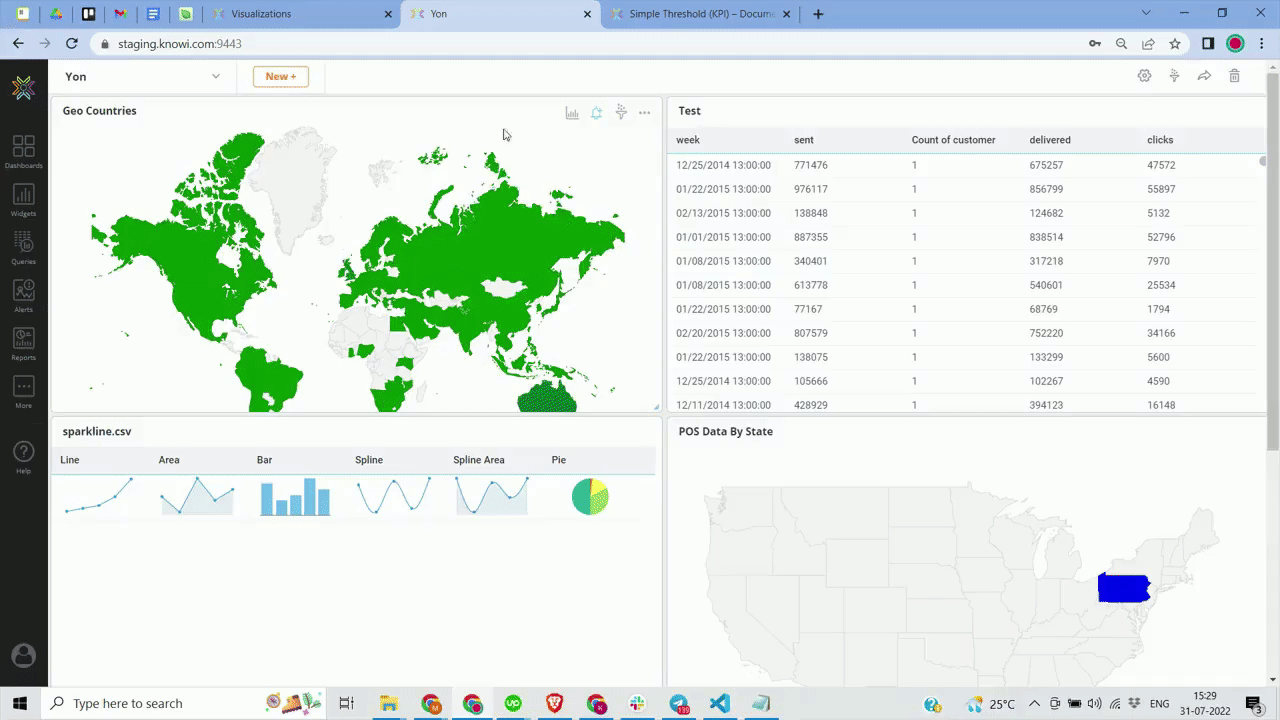The width and height of the screenshot is (1280, 720).
Task: Sort table by the sent column header
Action: 804,140
